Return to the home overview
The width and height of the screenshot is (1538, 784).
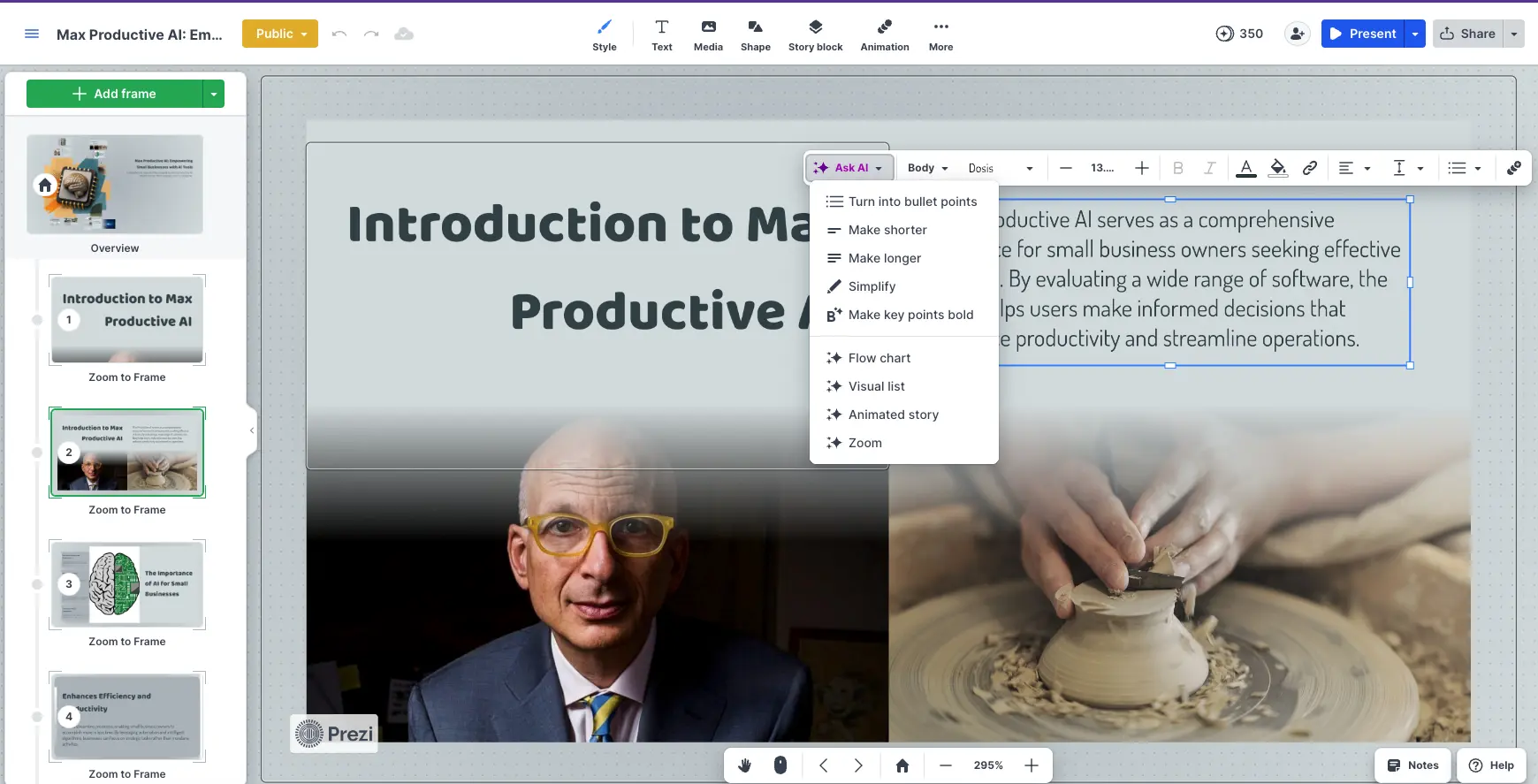(902, 765)
